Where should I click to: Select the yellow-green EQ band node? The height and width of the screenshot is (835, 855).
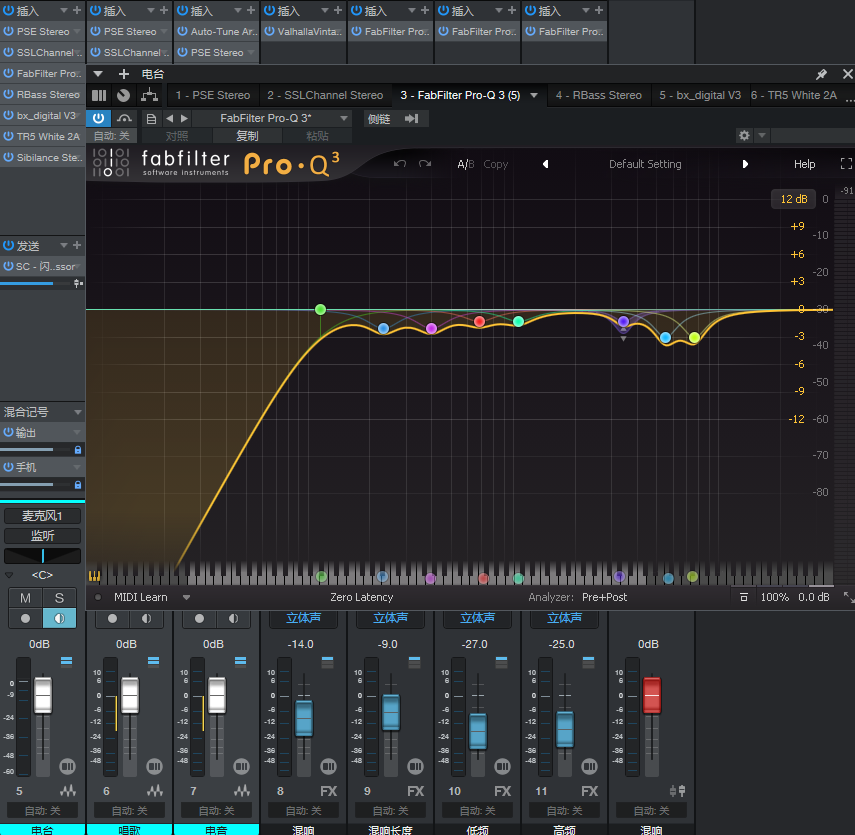point(694,338)
